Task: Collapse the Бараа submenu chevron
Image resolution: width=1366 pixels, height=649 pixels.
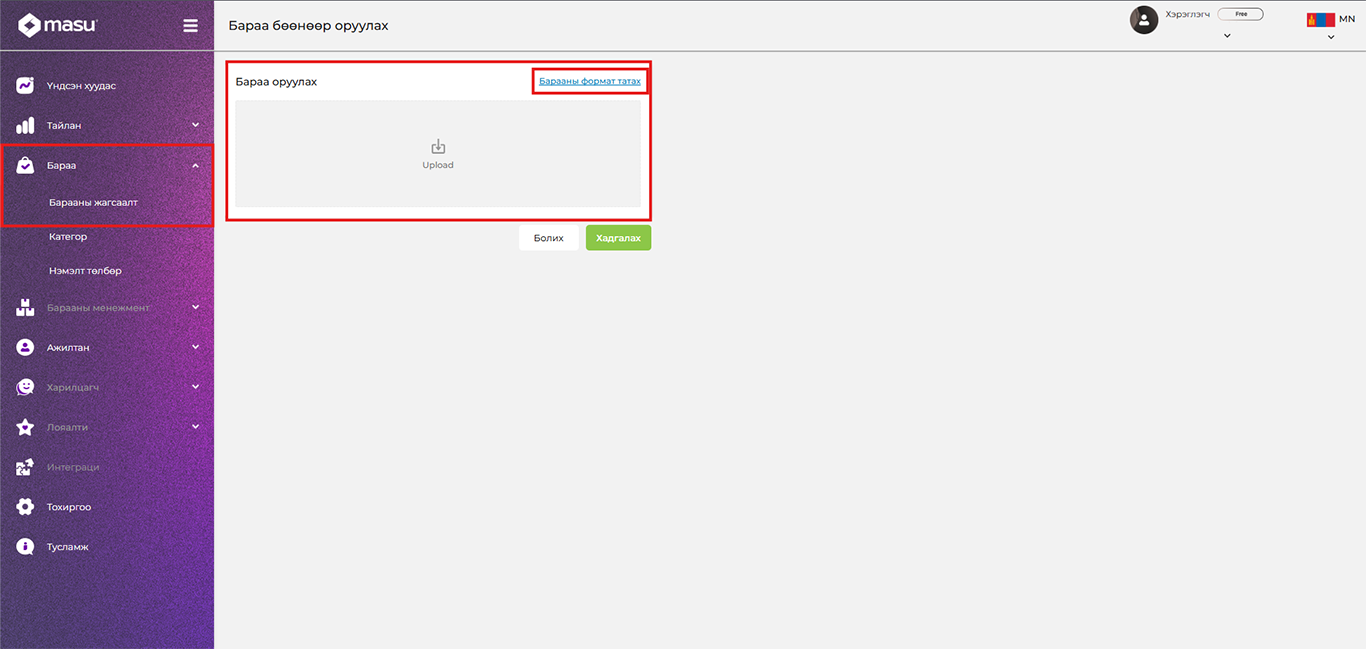Action: (x=195, y=166)
